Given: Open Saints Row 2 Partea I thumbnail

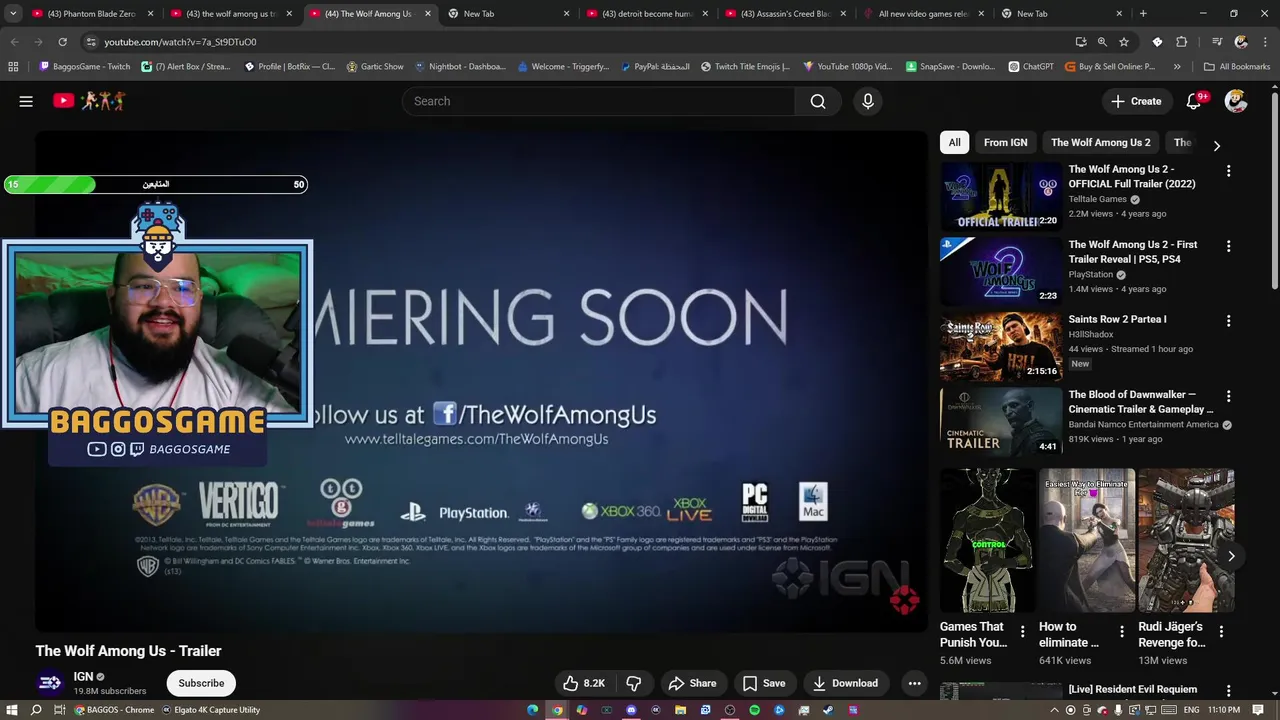Looking at the screenshot, I should (1001, 346).
